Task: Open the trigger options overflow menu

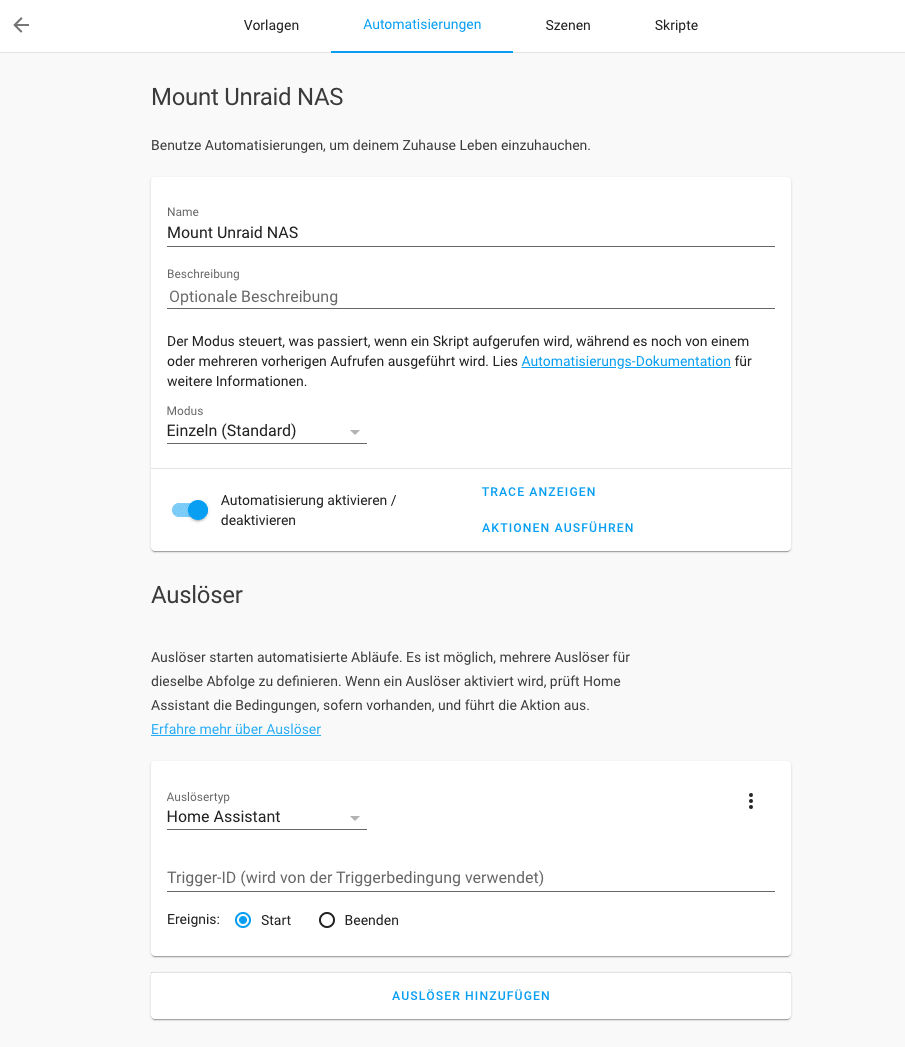Action: coord(751,800)
